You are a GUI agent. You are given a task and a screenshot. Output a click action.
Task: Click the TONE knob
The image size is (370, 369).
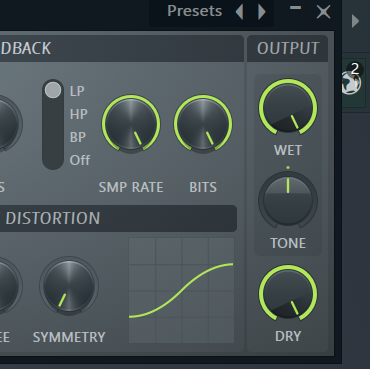coord(288,201)
